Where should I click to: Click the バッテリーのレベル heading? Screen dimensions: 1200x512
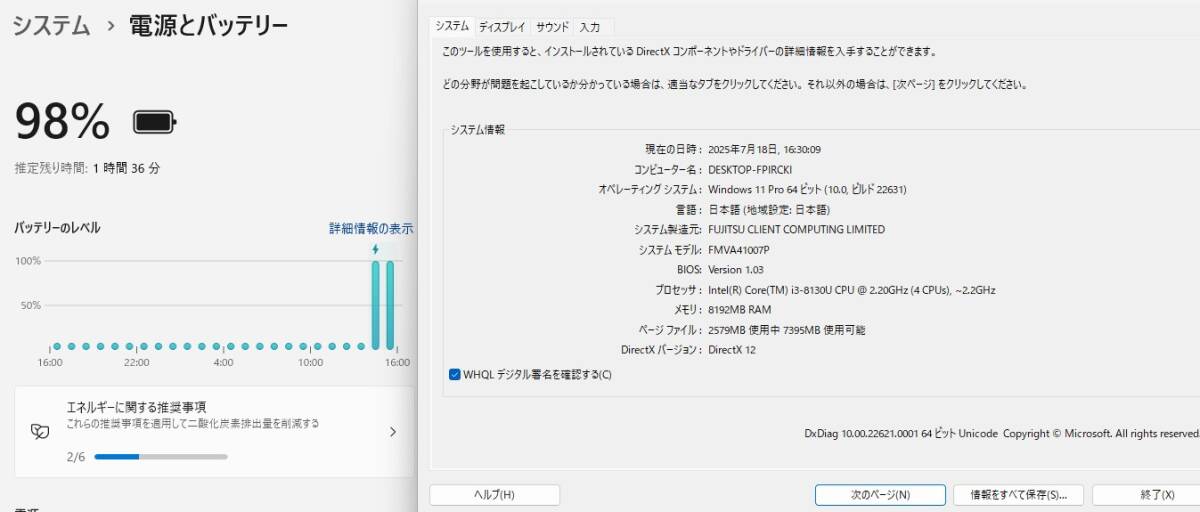pyautogui.click(x=57, y=228)
